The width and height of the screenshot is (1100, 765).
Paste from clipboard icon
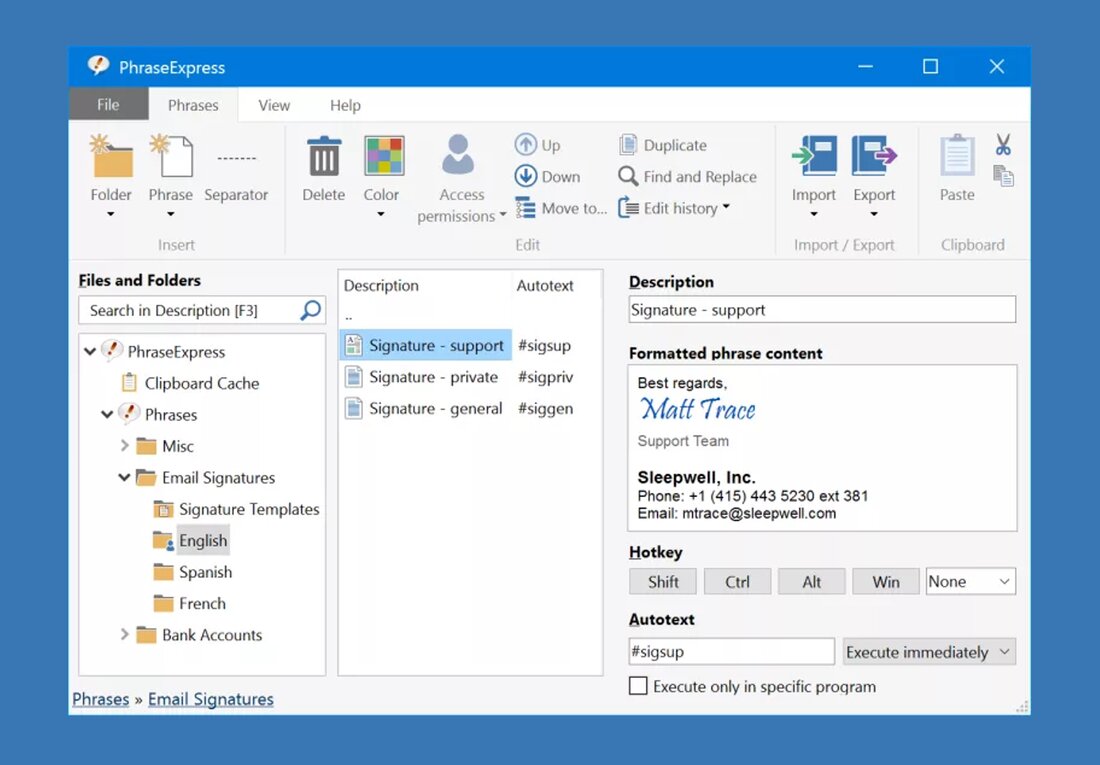click(x=957, y=155)
